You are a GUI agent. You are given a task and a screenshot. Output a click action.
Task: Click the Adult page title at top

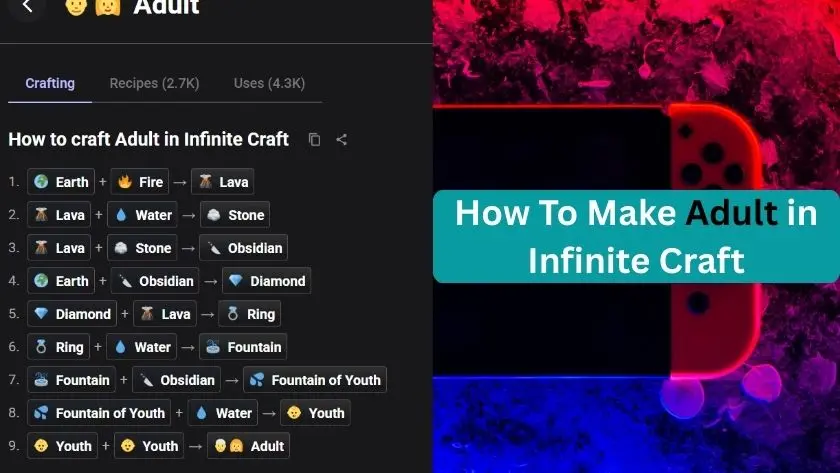[x=166, y=6]
